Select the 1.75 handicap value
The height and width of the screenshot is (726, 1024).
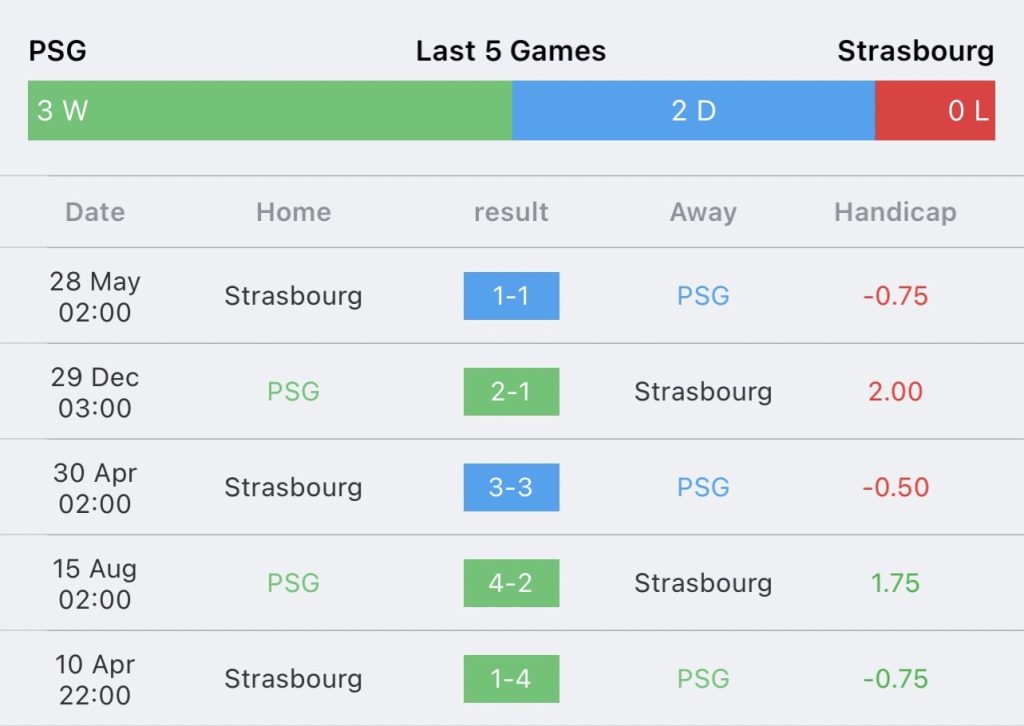pyautogui.click(x=895, y=583)
